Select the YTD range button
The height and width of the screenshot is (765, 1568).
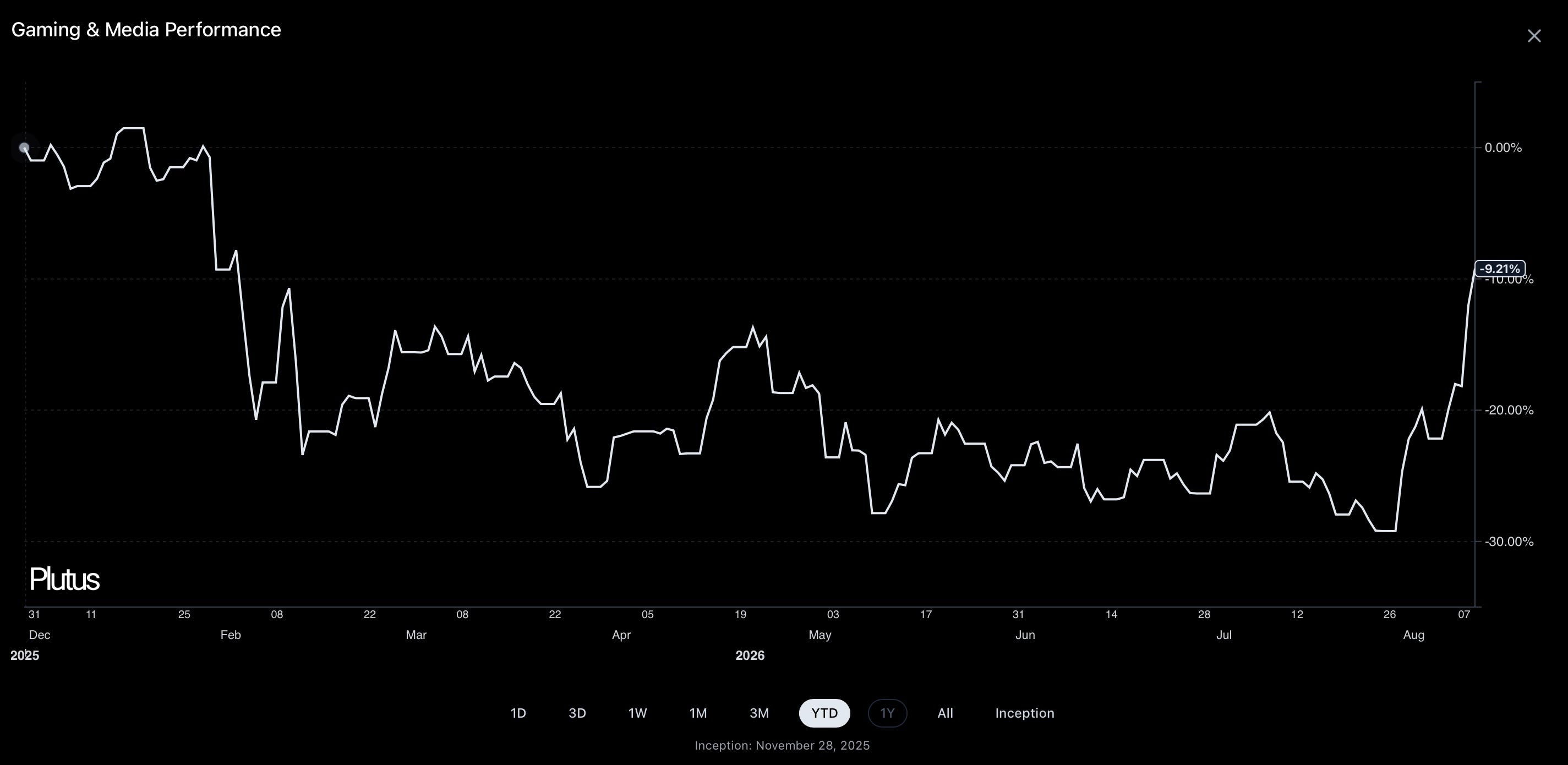(825, 713)
